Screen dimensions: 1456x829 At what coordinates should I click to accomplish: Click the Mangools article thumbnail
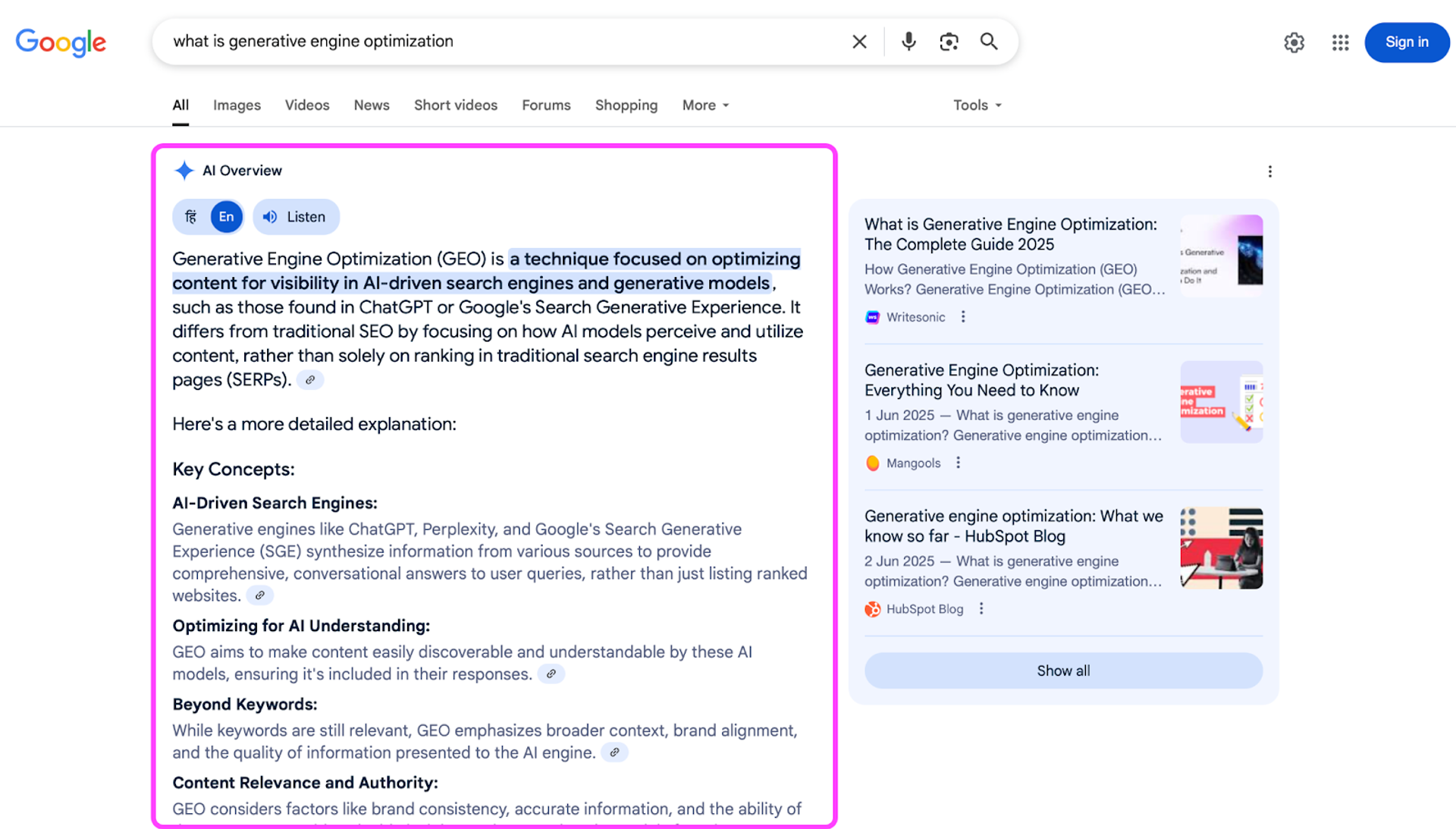[1222, 402]
